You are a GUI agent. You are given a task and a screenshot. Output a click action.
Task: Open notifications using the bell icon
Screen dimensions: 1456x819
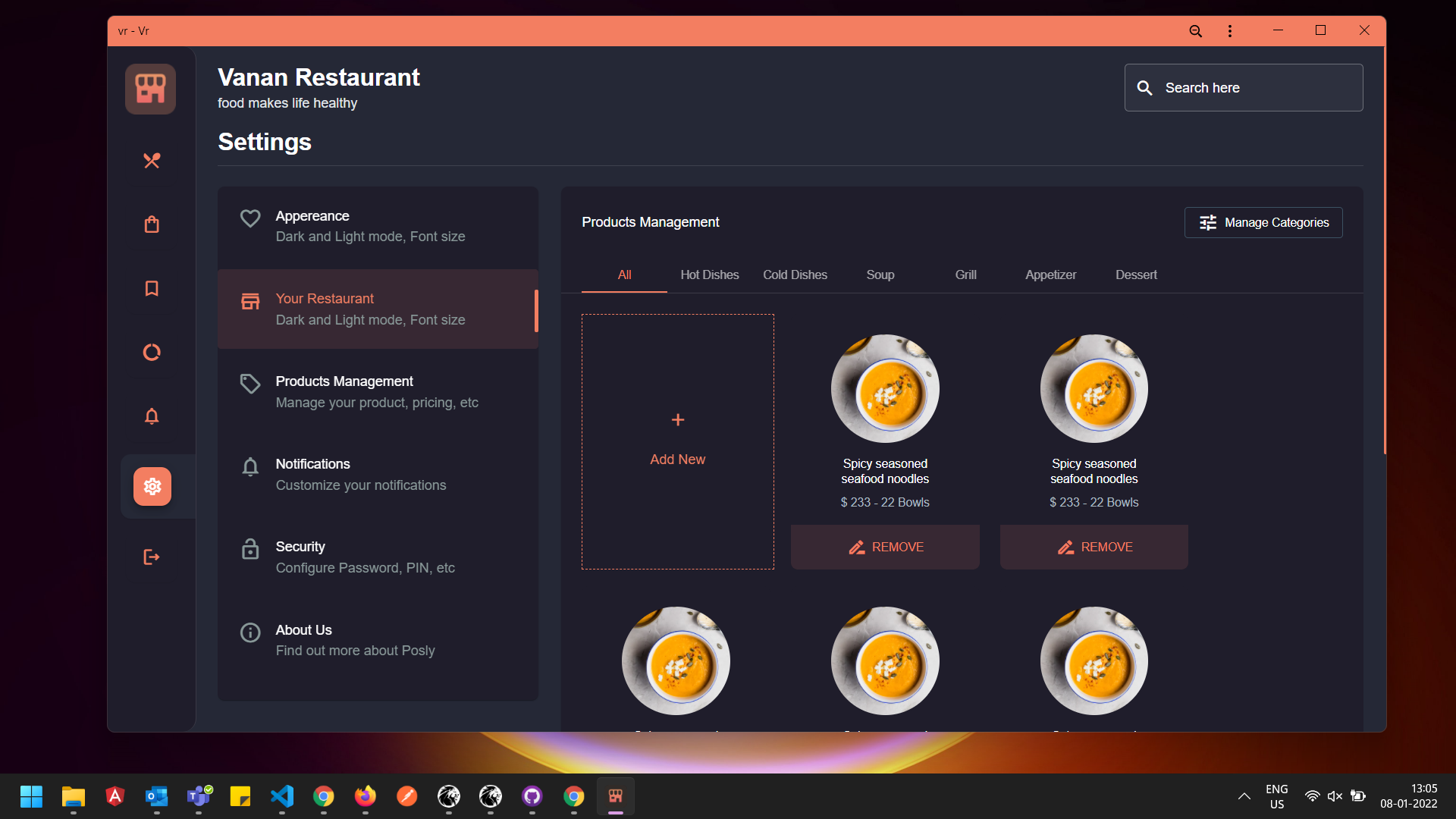[152, 416]
